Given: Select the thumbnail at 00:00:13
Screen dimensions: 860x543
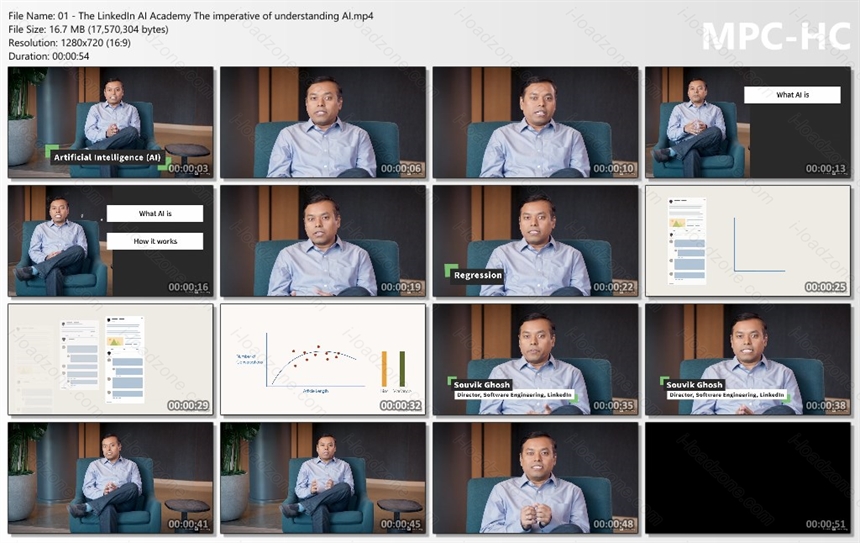Looking at the screenshot, I should 748,122.
